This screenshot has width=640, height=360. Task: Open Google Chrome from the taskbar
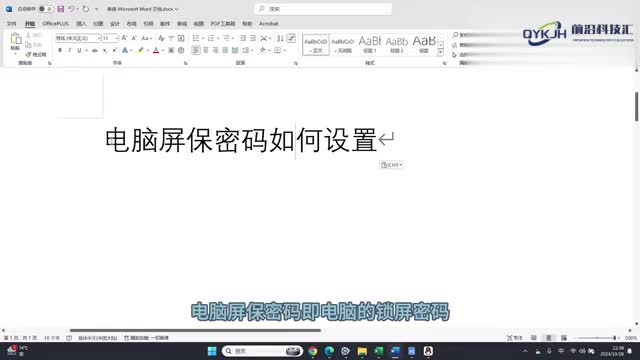313,351
